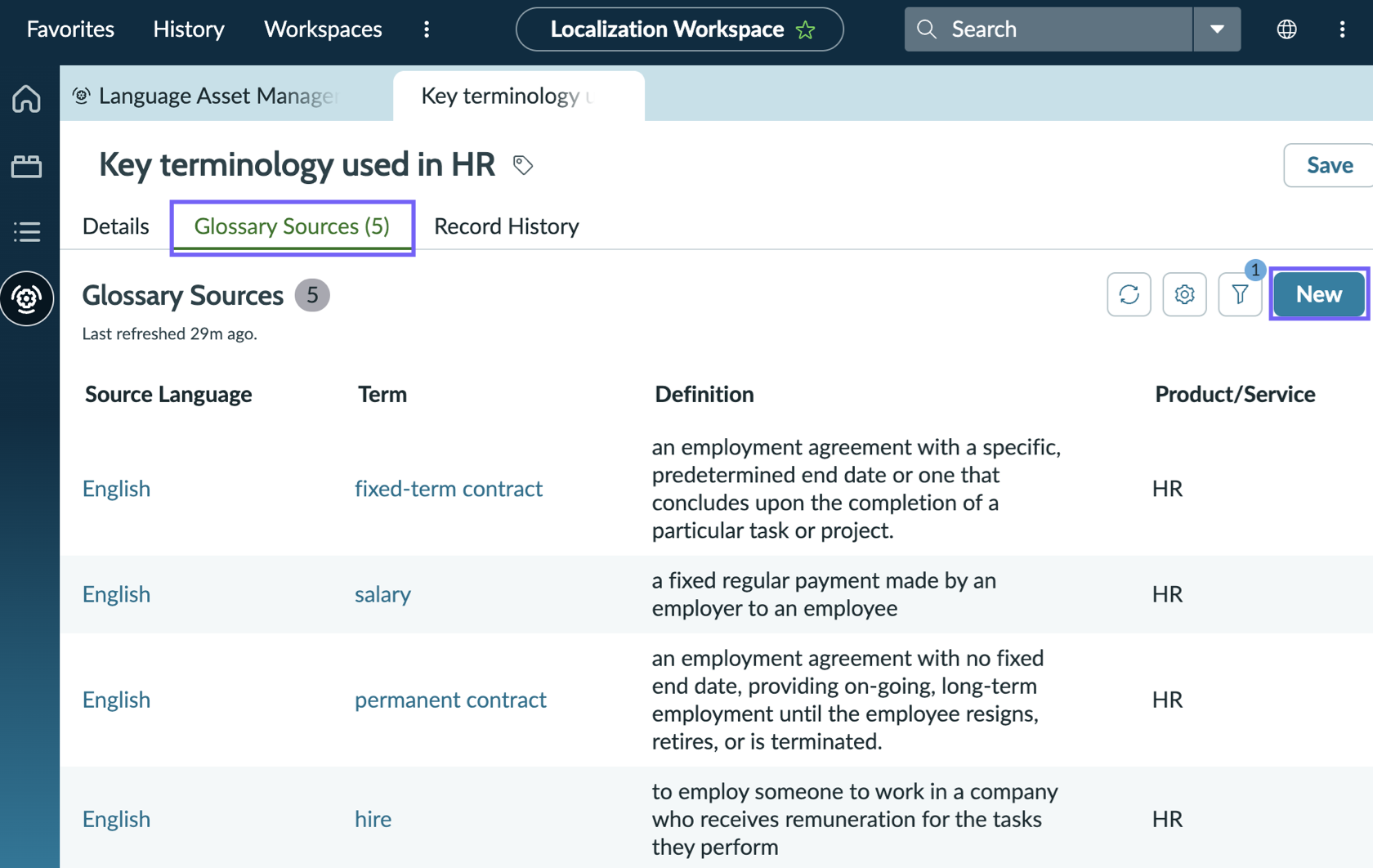
Task: Toggle the favorite star on Localization Workspace
Action: tap(806, 30)
